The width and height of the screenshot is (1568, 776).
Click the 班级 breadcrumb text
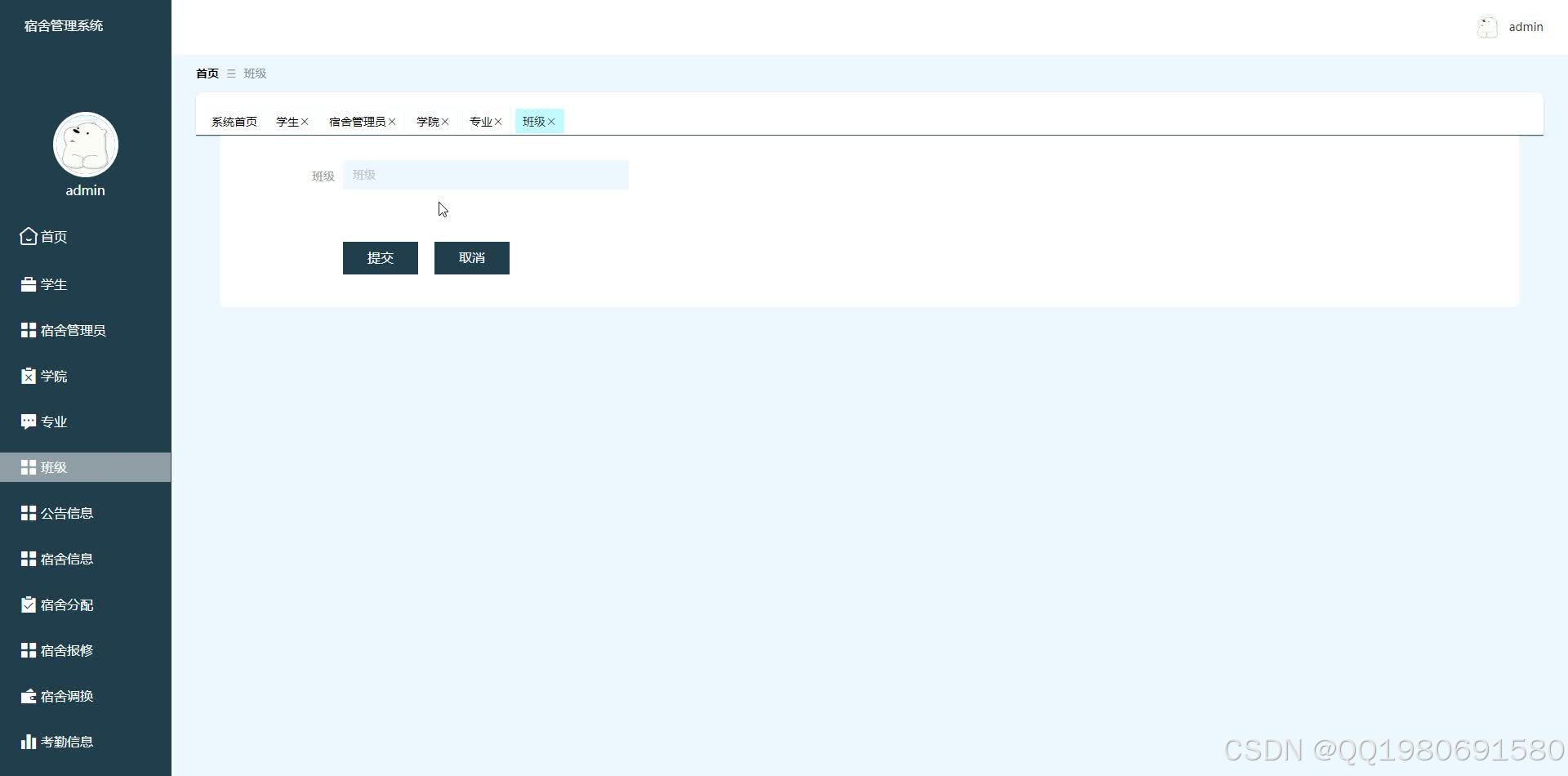tap(255, 74)
